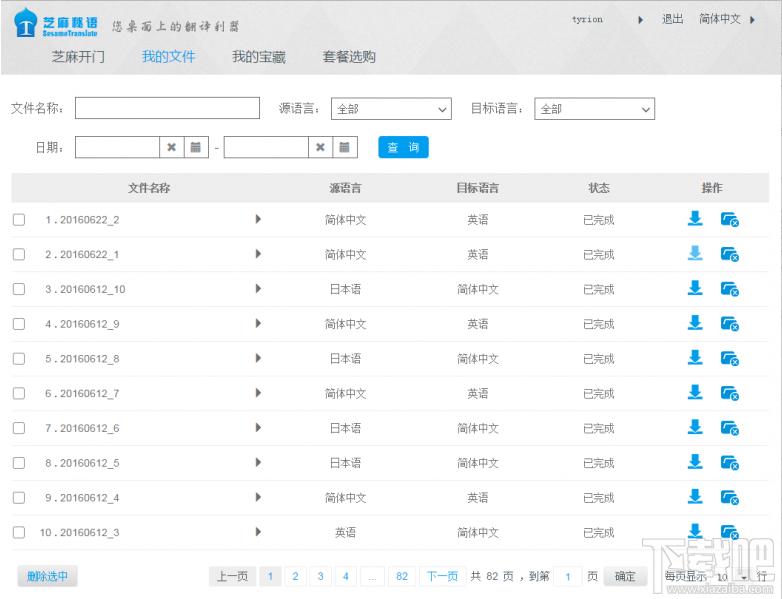
Task: Click the end date input field
Action: click(266, 147)
